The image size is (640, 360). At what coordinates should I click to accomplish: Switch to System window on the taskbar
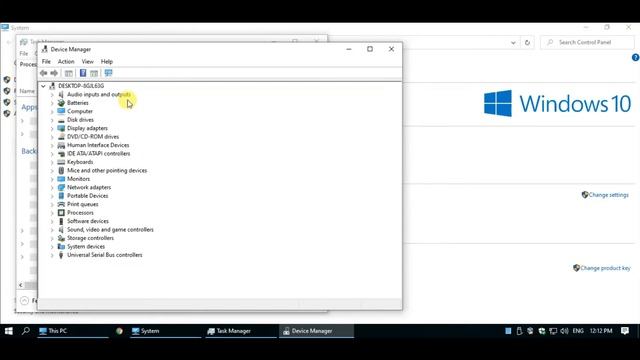[165, 331]
